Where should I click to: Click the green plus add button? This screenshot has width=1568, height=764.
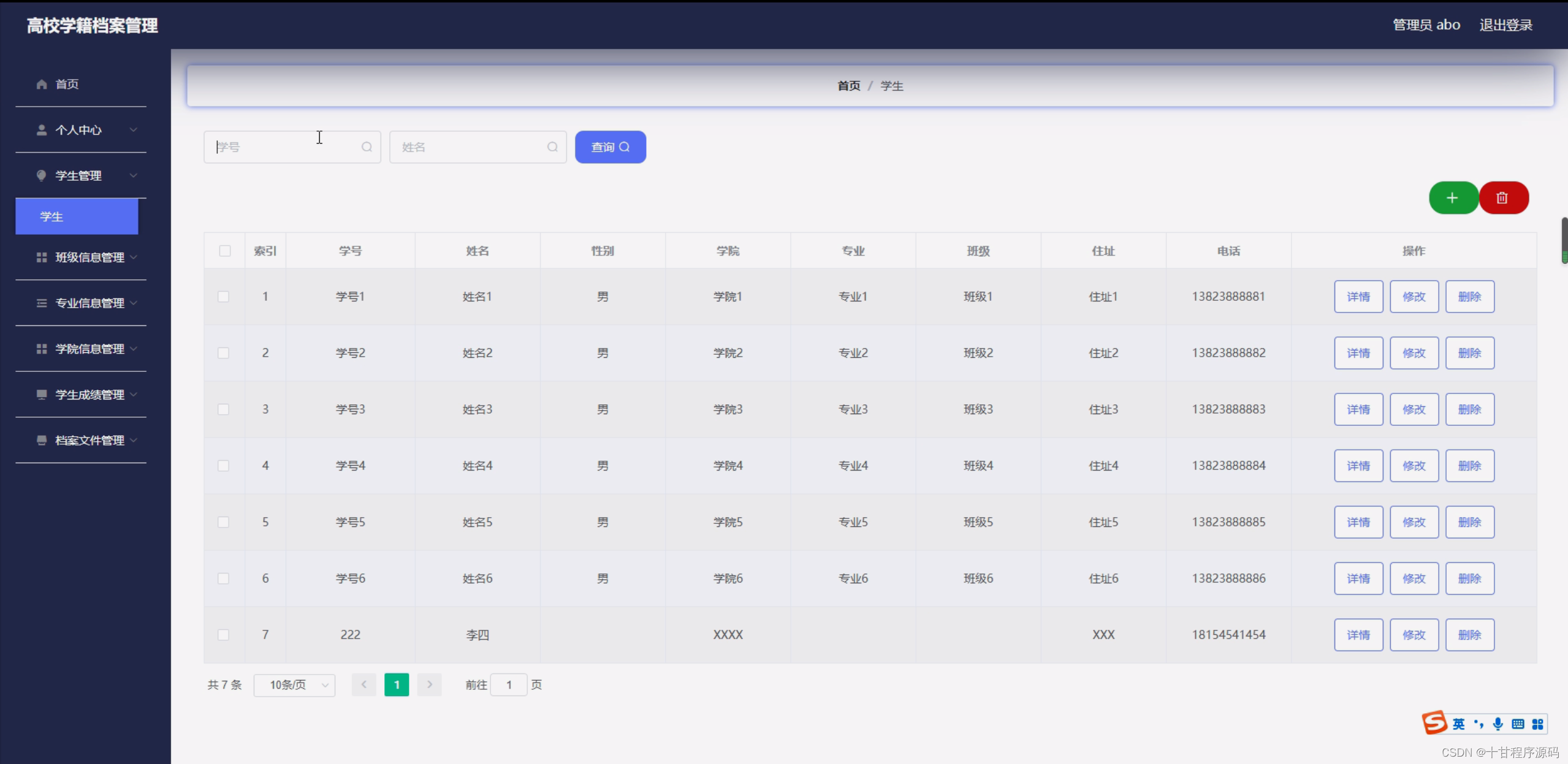click(1453, 198)
